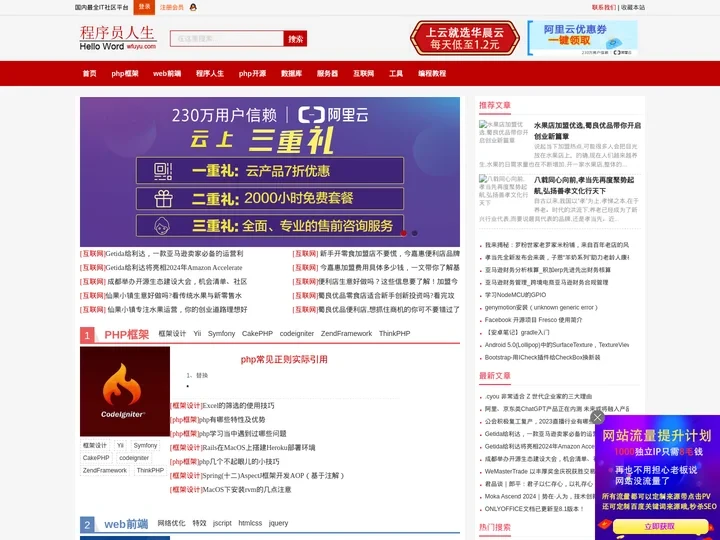Select the jquery tab in web前端 header
Viewport: 720px width, 540px height.
278,523
